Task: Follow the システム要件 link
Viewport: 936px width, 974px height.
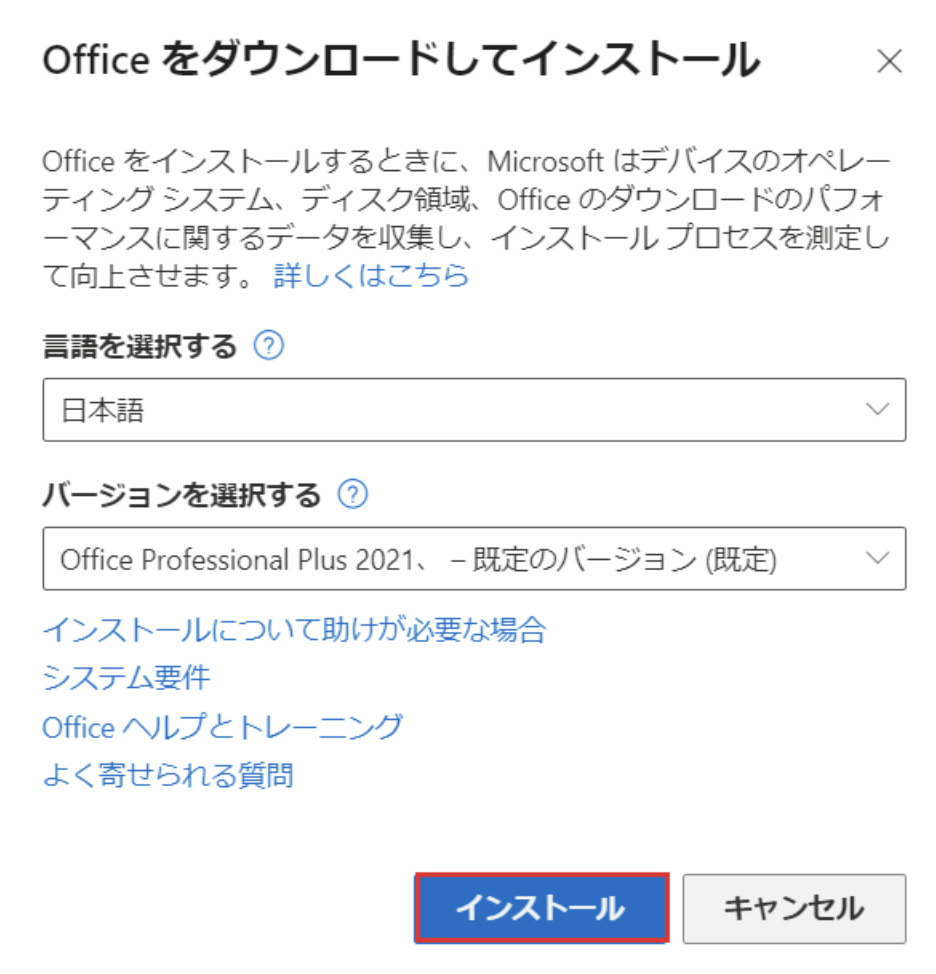Action: (126, 677)
